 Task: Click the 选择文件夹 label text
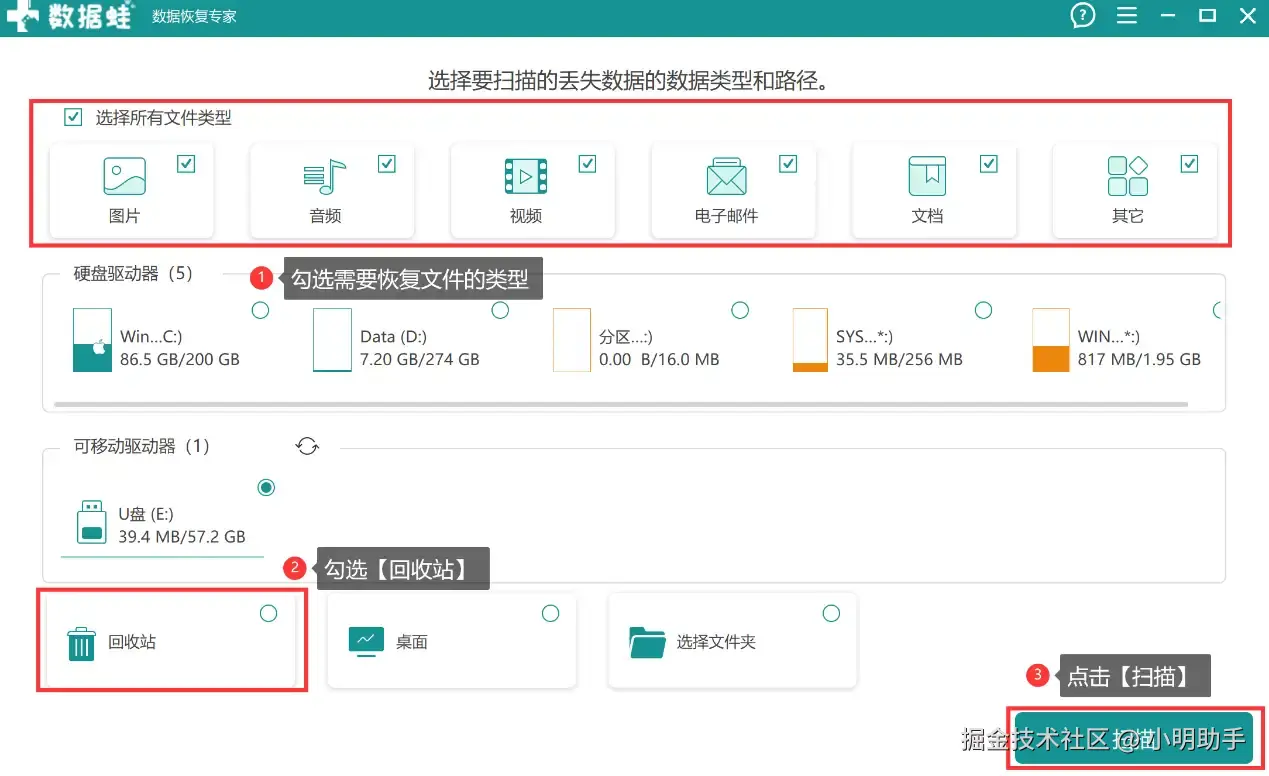click(x=716, y=642)
